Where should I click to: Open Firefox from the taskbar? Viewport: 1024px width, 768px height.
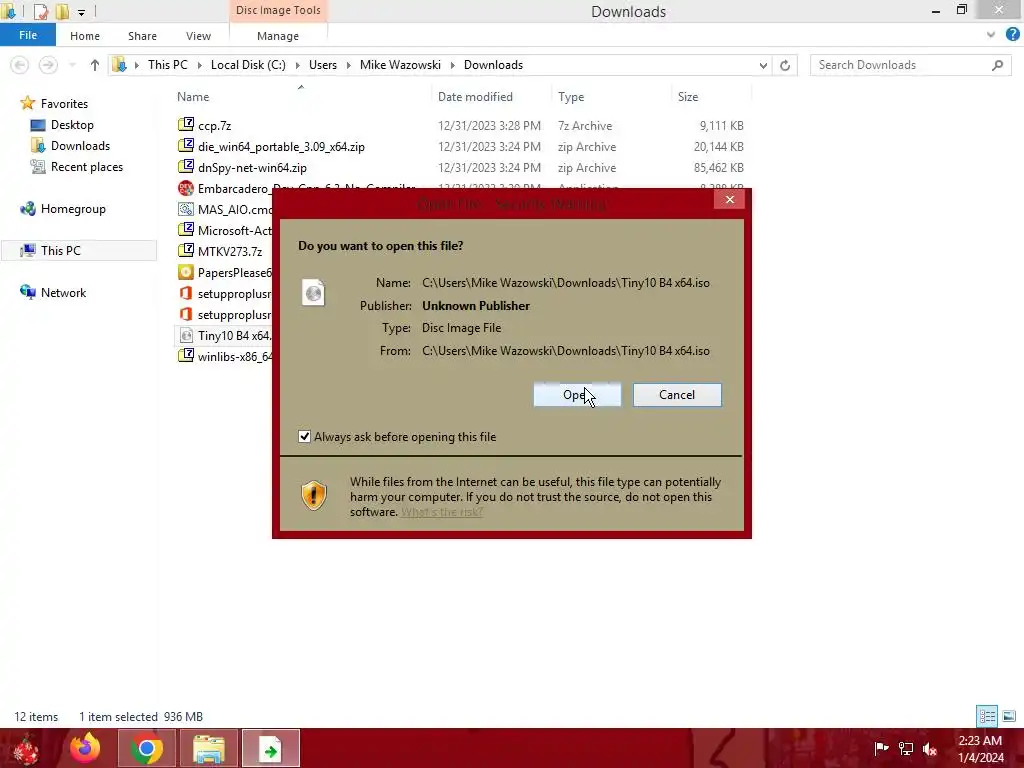coord(85,748)
